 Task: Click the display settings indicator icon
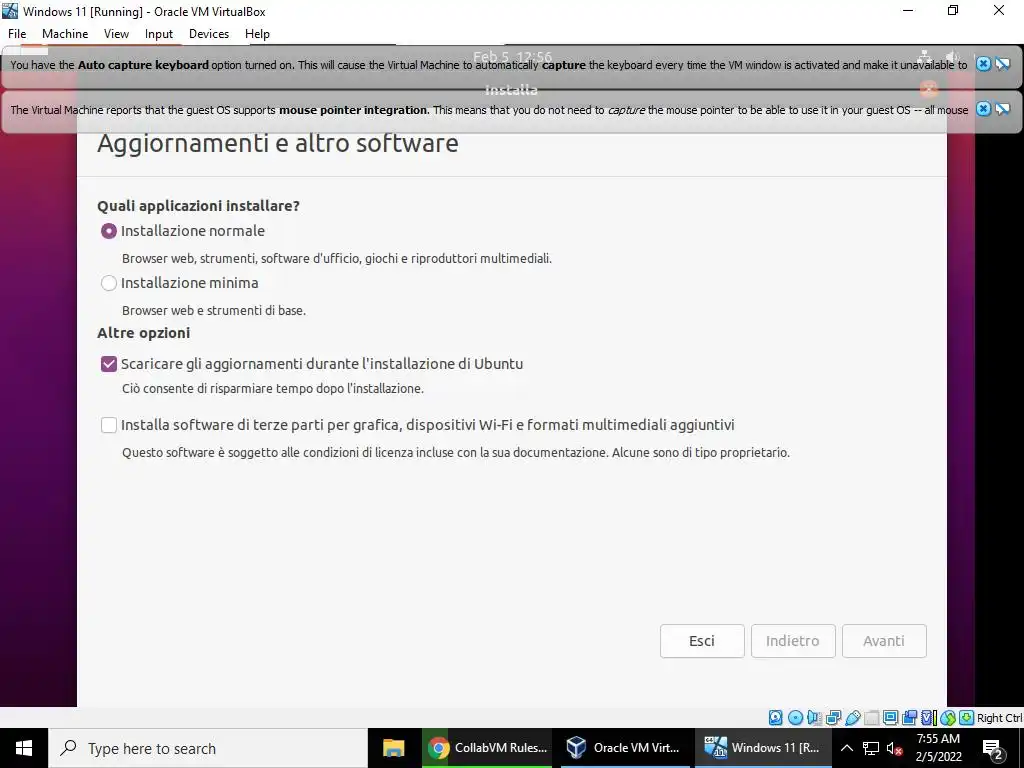[x=890, y=718]
